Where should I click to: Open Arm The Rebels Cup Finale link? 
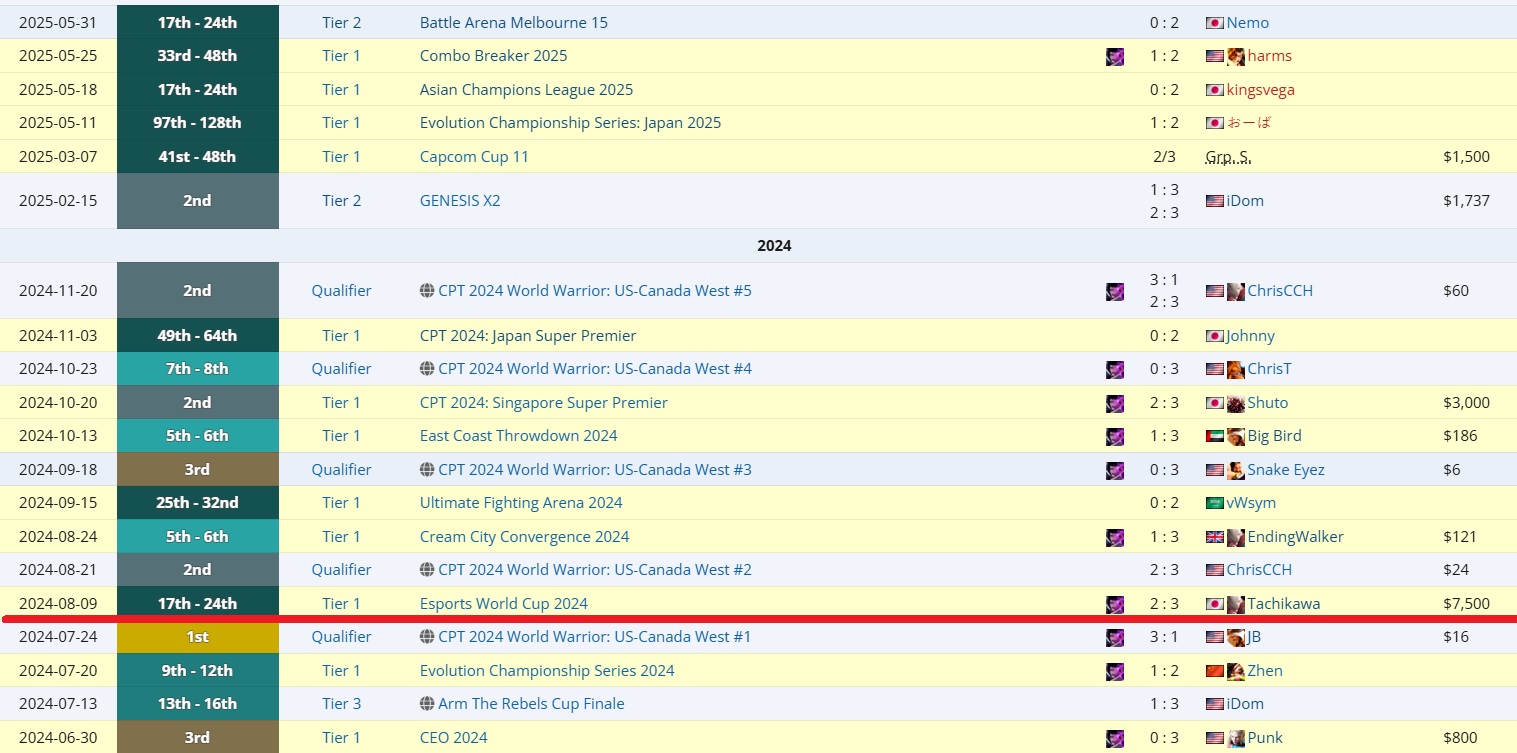[x=531, y=704]
